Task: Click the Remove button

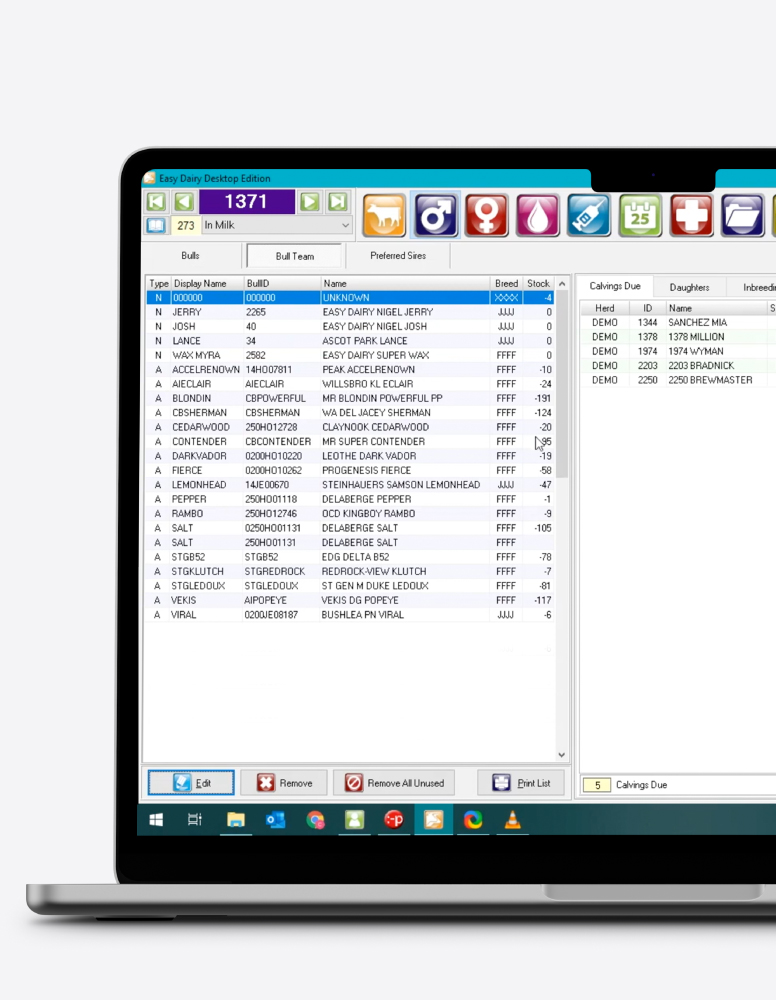Action: [x=284, y=783]
